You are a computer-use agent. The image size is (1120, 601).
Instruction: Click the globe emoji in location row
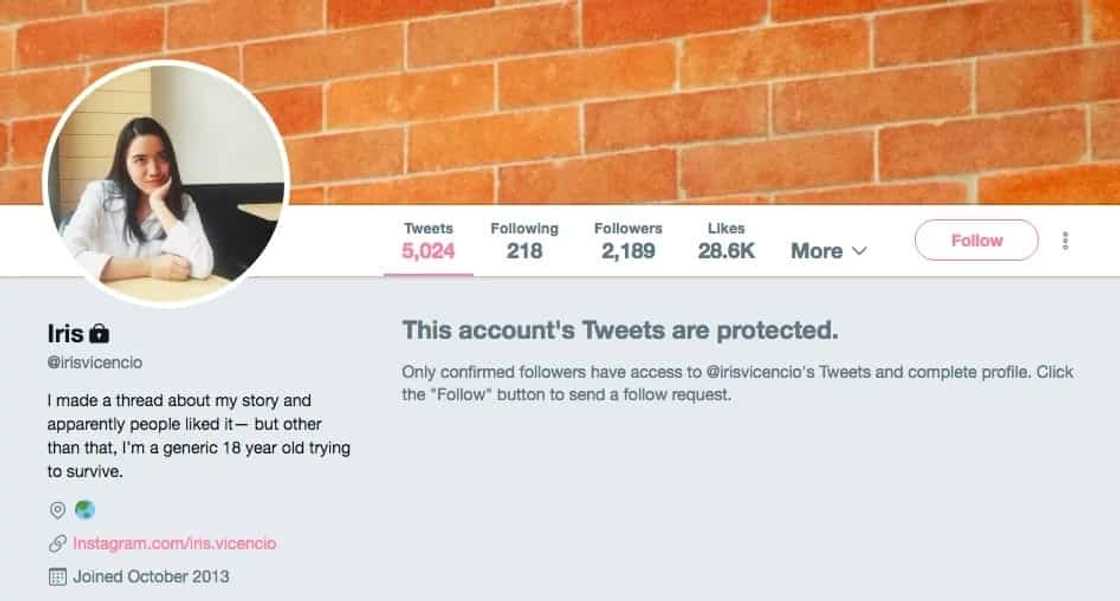85,510
